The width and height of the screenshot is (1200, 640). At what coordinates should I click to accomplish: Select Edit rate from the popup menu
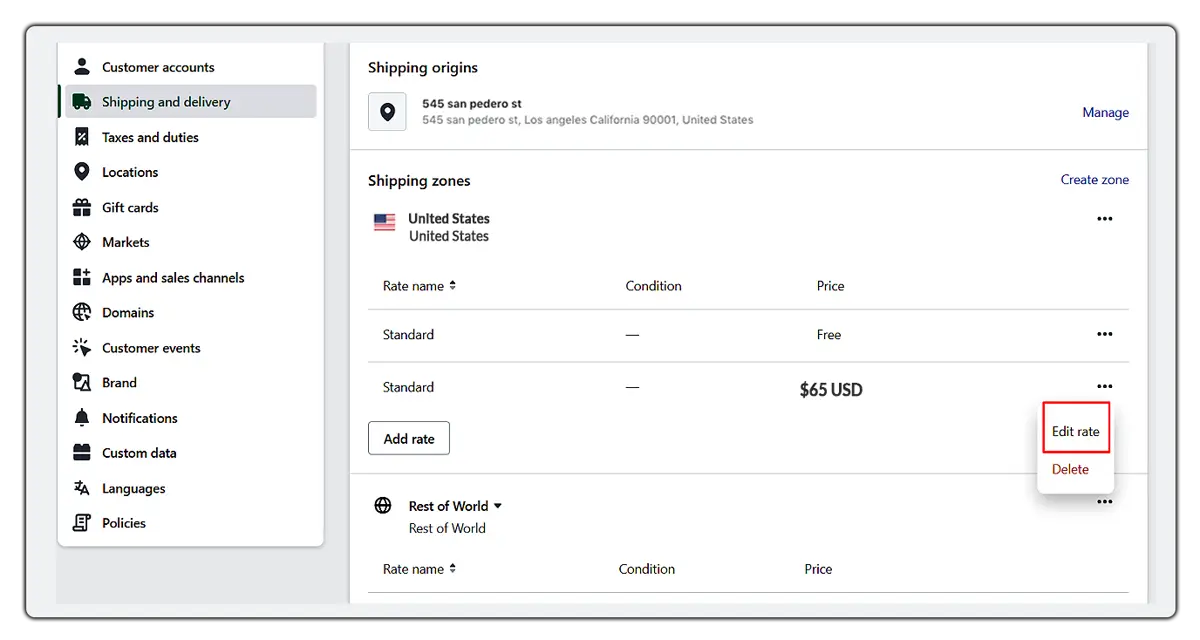pos(1076,432)
